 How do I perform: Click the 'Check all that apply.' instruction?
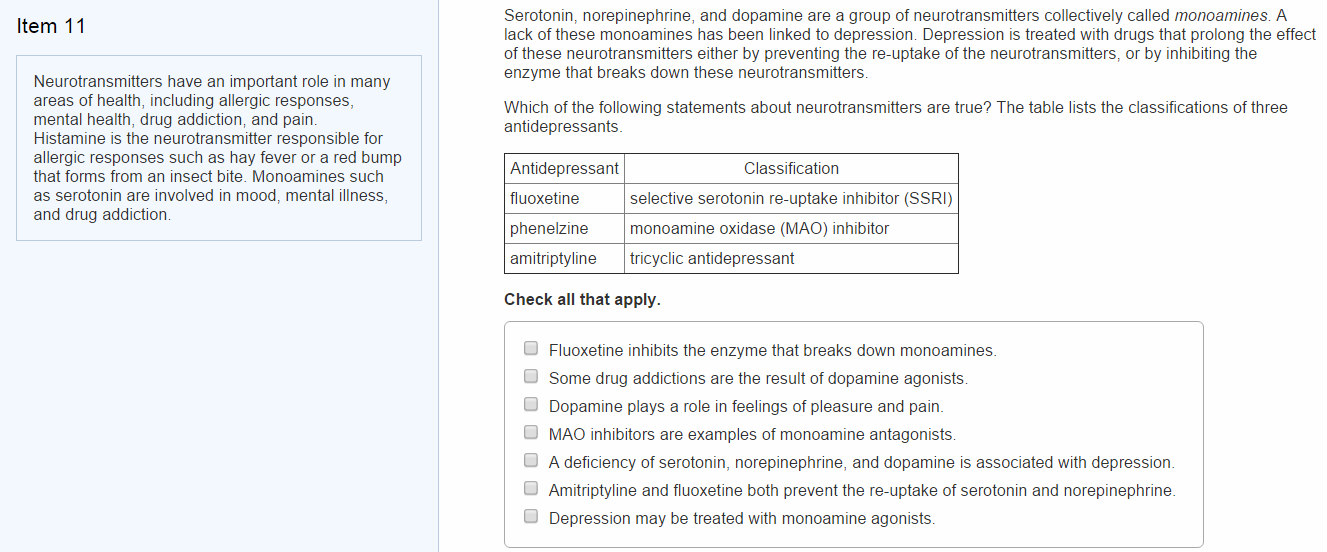pyautogui.click(x=582, y=300)
